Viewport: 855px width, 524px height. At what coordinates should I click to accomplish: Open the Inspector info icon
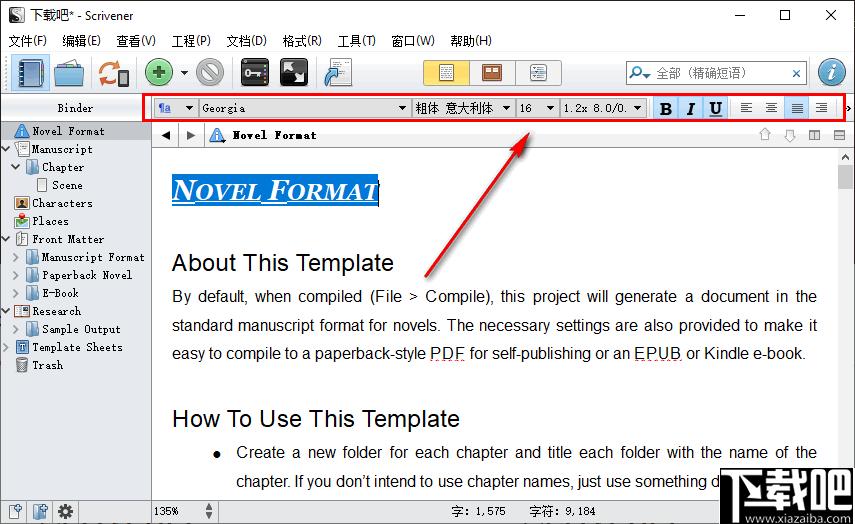point(832,73)
